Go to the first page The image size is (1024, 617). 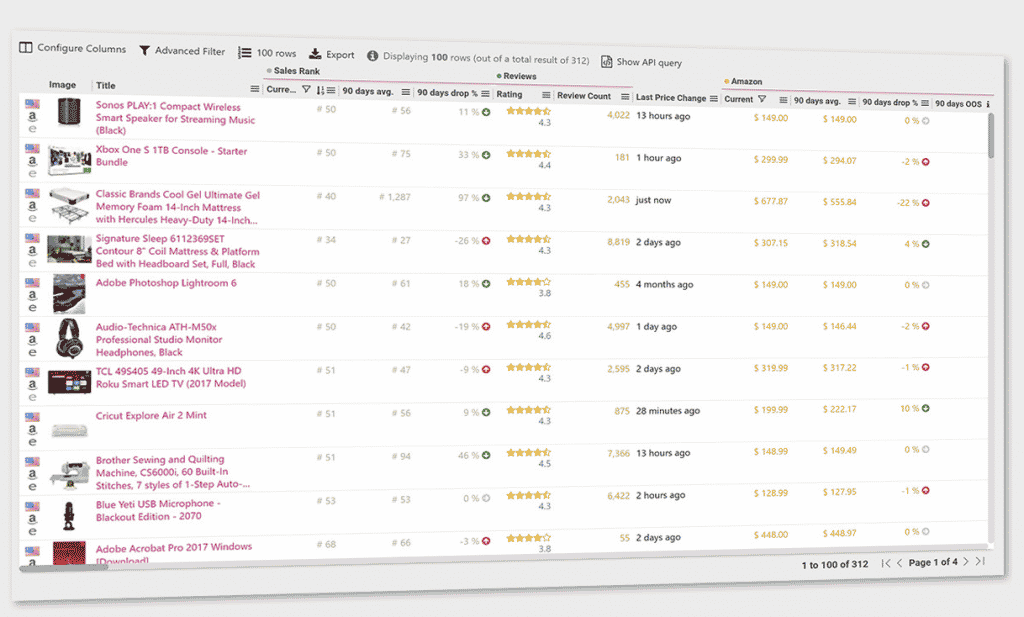[886, 563]
